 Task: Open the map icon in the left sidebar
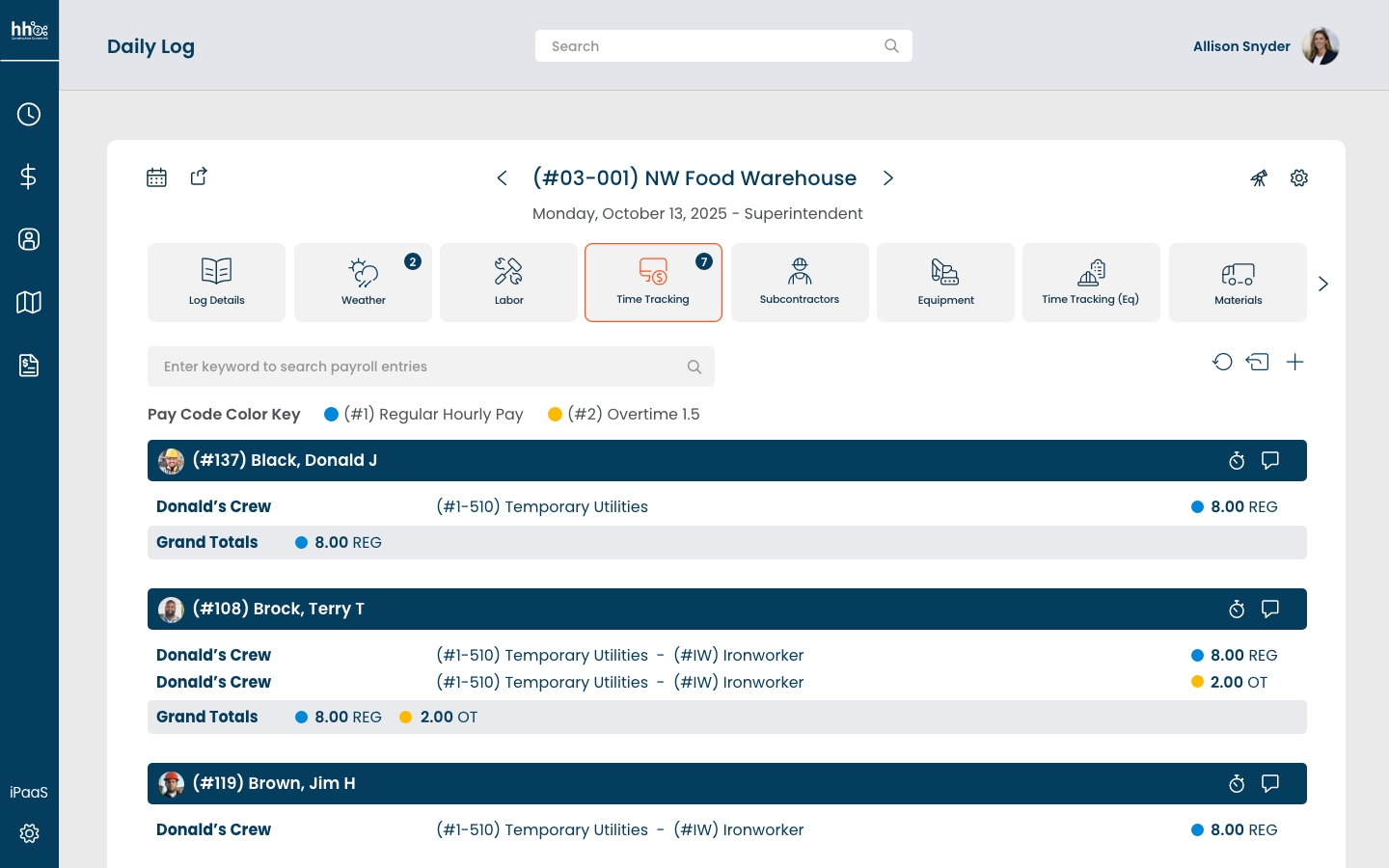point(29,303)
